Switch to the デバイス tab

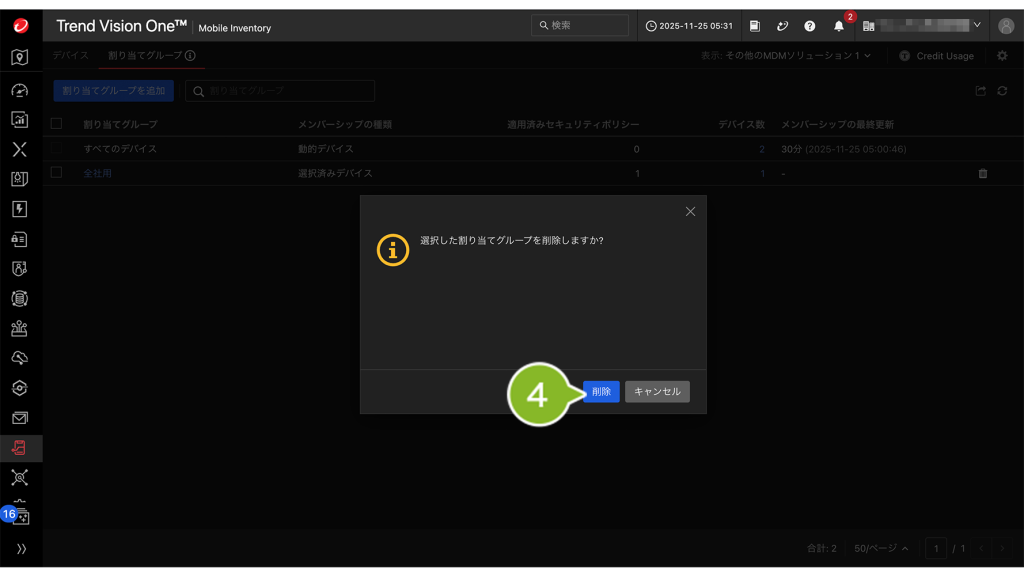tap(71, 56)
